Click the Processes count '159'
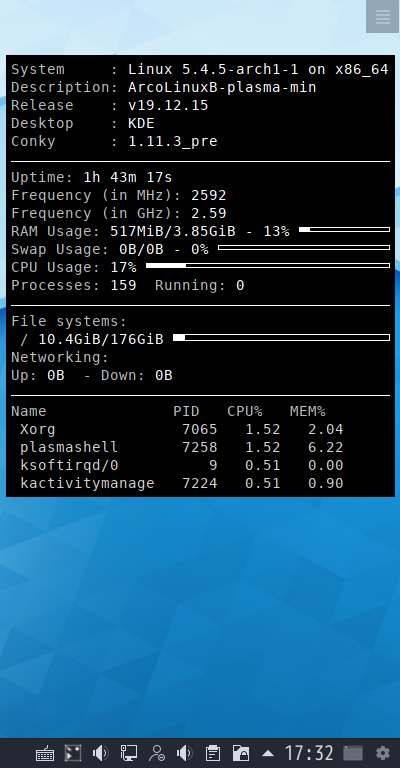Image resolution: width=400 pixels, height=768 pixels. click(x=123, y=285)
